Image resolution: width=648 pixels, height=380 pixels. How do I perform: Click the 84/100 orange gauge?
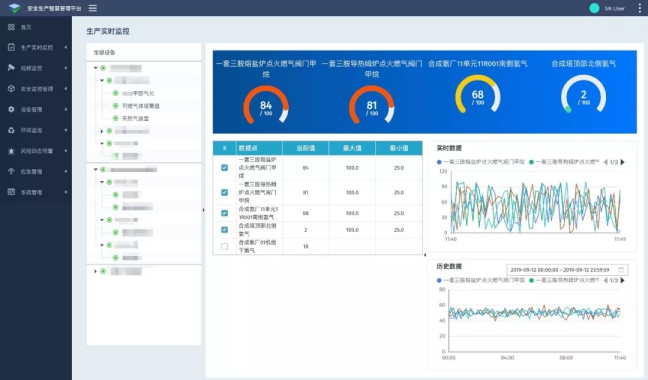266,105
